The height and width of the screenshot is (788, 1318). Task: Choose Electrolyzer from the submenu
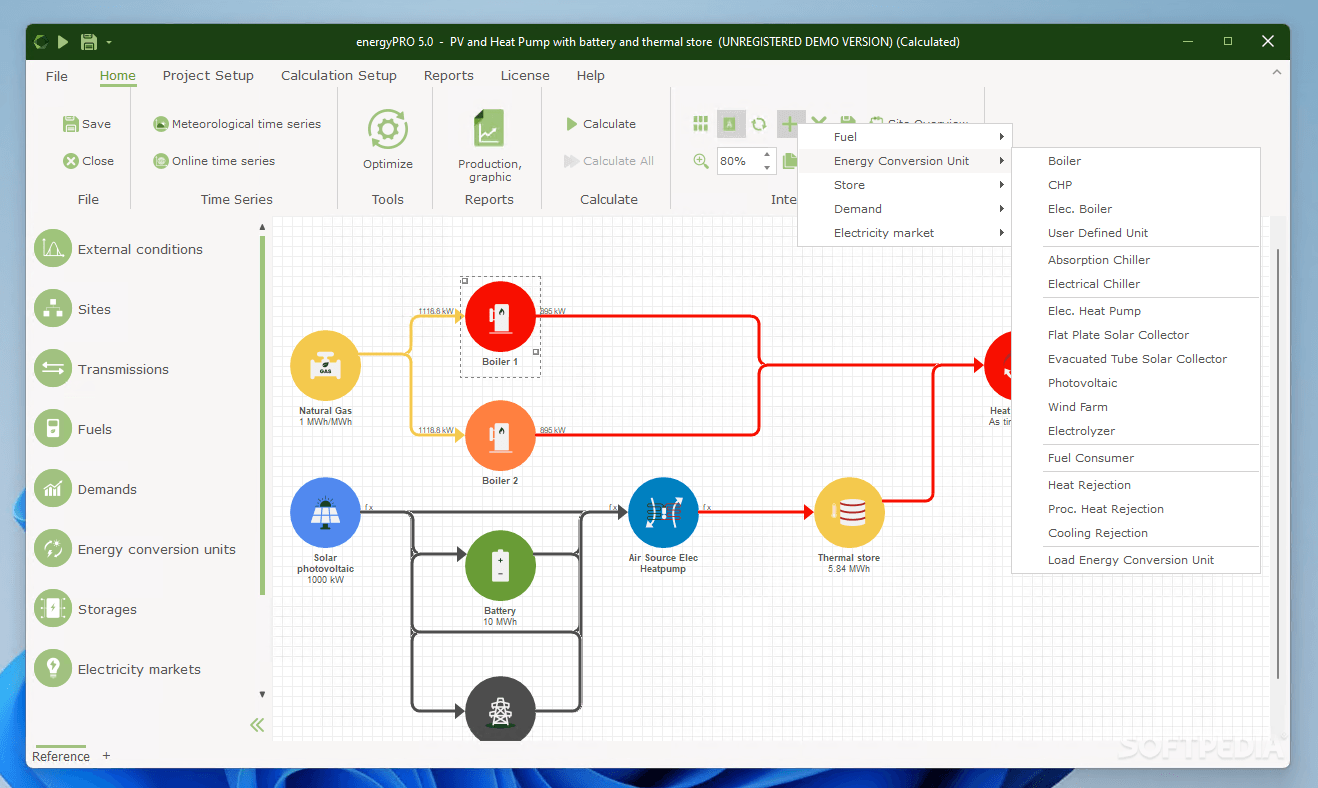[x=1136, y=431]
